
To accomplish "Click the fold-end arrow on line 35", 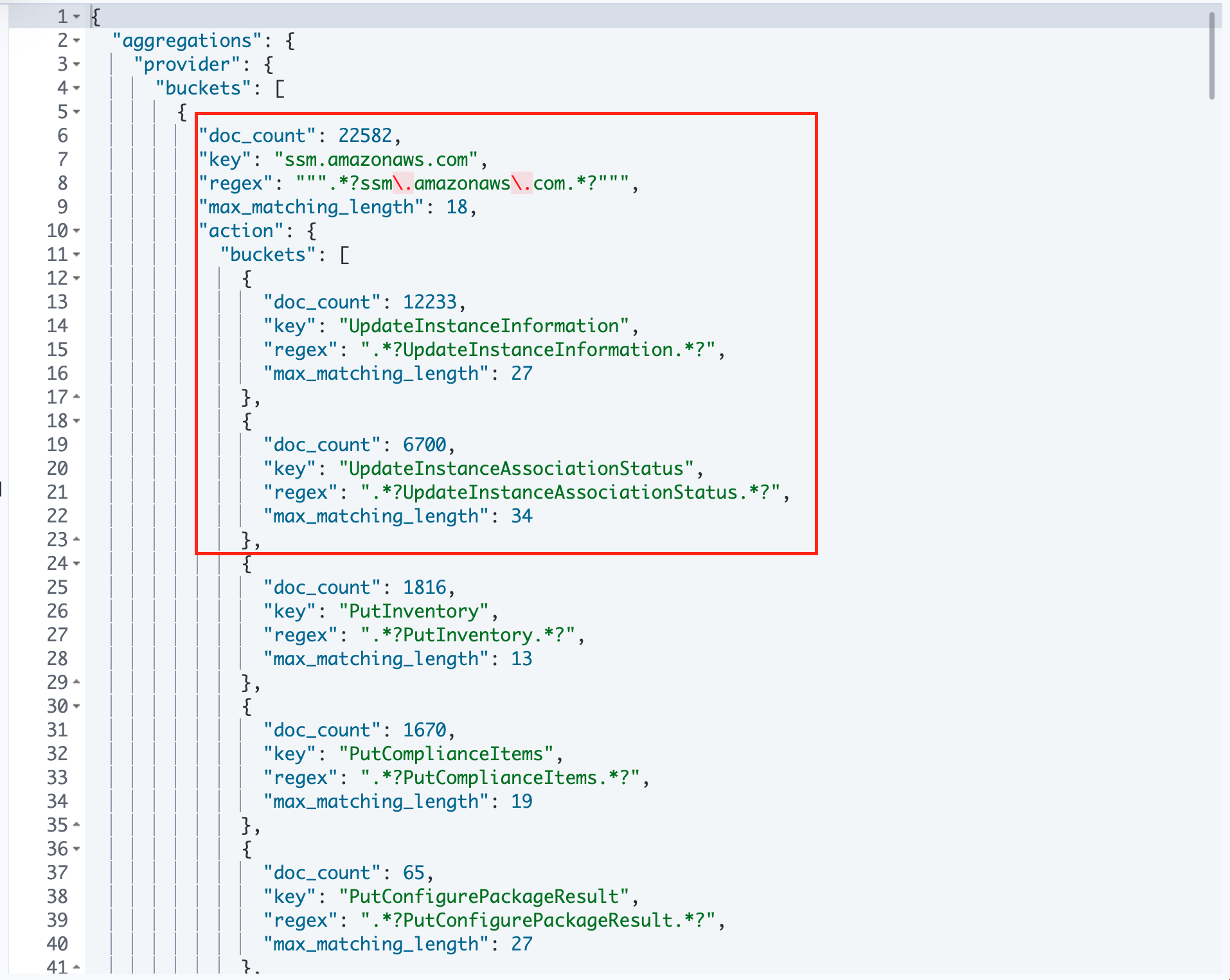I will click(x=76, y=824).
